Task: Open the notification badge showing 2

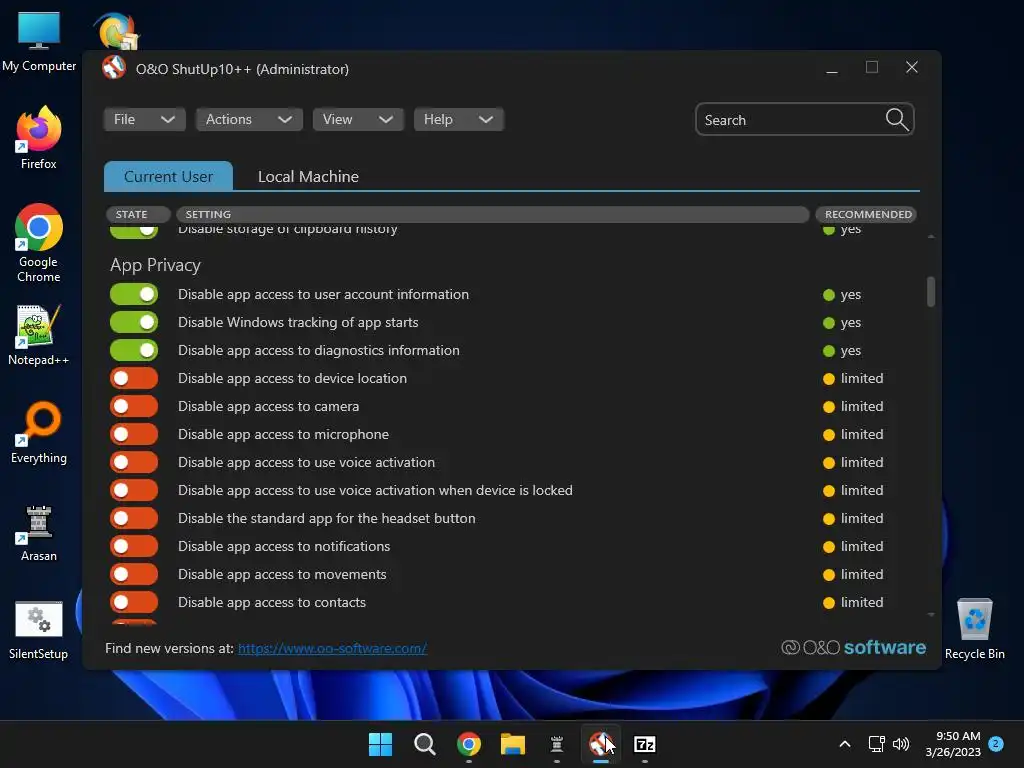Action: coord(996,743)
